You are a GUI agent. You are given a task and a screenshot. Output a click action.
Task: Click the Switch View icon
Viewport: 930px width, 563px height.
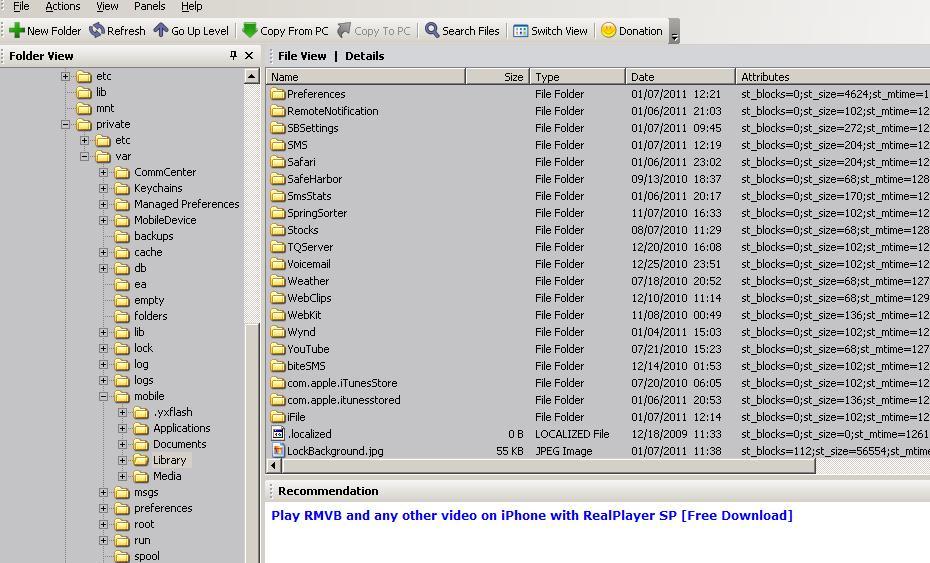coord(520,31)
